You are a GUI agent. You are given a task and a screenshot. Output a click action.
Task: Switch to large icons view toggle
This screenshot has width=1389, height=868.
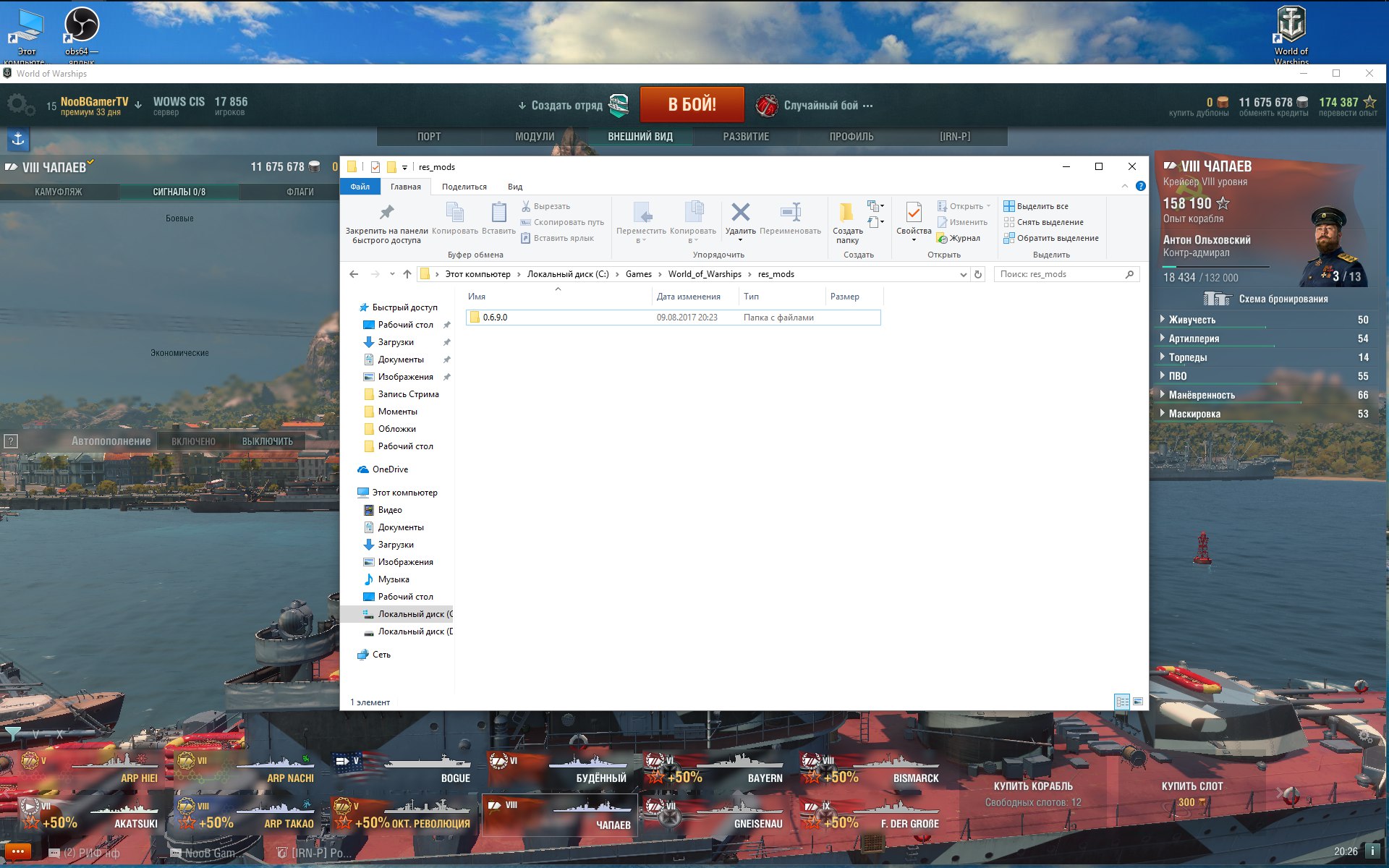pyautogui.click(x=1138, y=702)
